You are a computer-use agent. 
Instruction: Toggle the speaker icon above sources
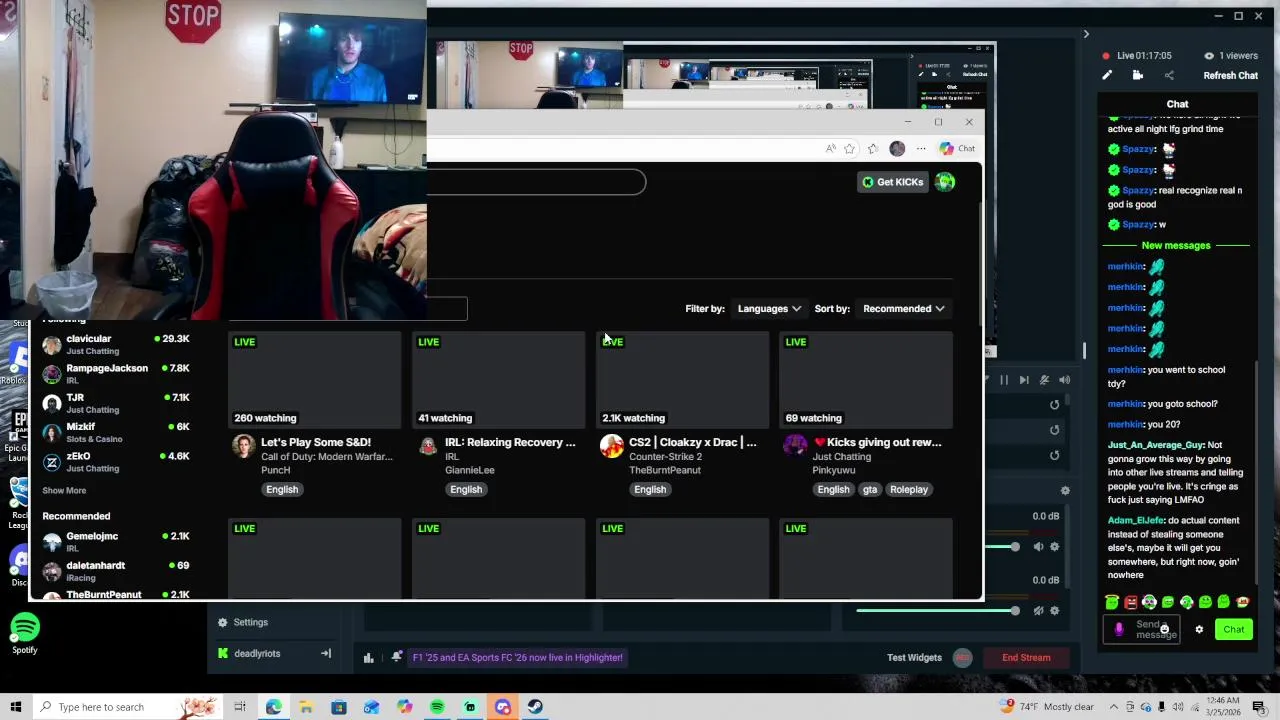click(x=1064, y=380)
